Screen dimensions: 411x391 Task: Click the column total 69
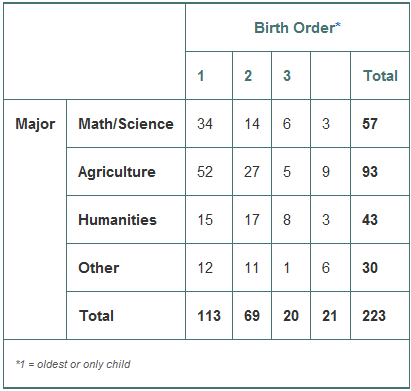(252, 316)
